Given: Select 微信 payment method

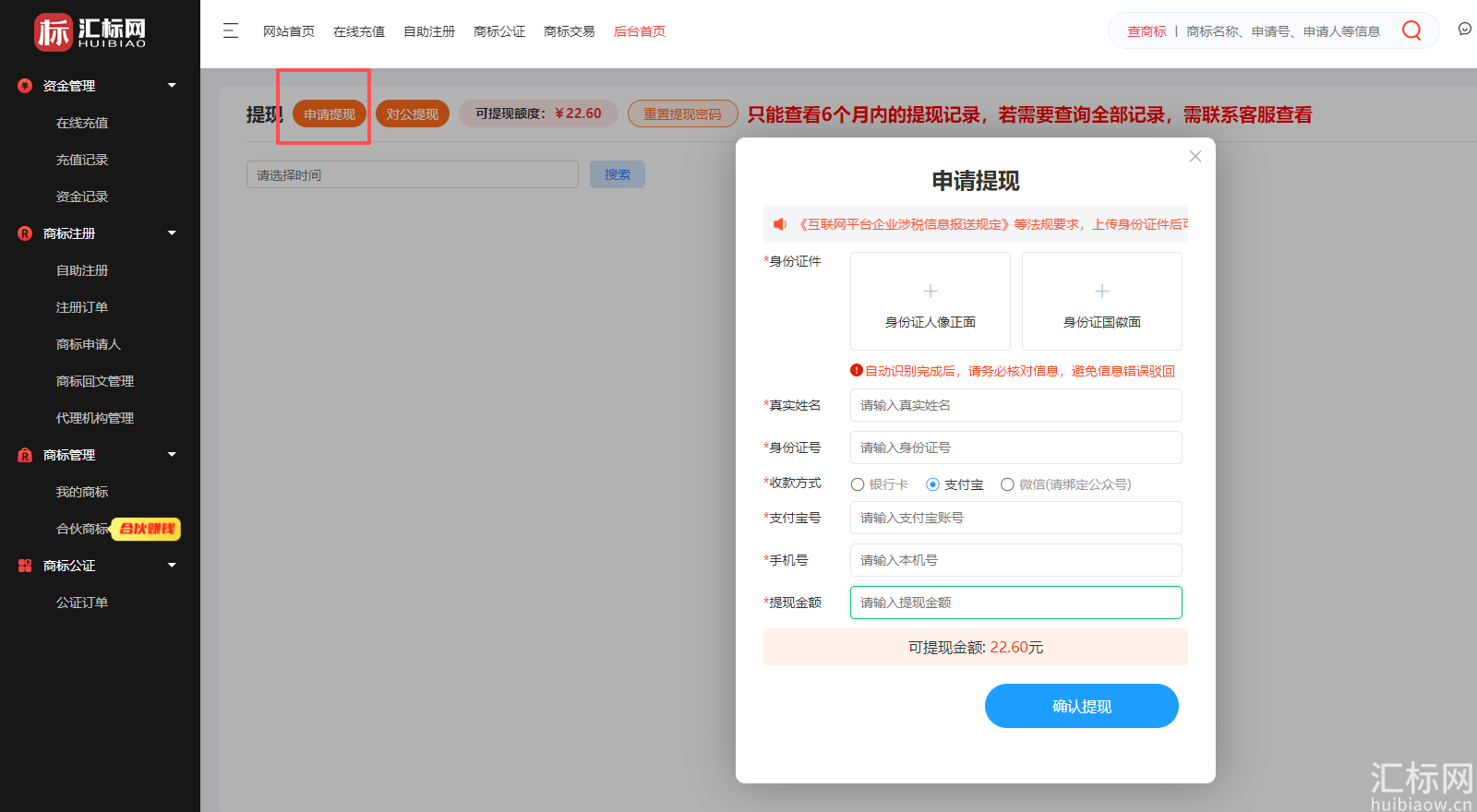Looking at the screenshot, I should click(x=1066, y=484).
